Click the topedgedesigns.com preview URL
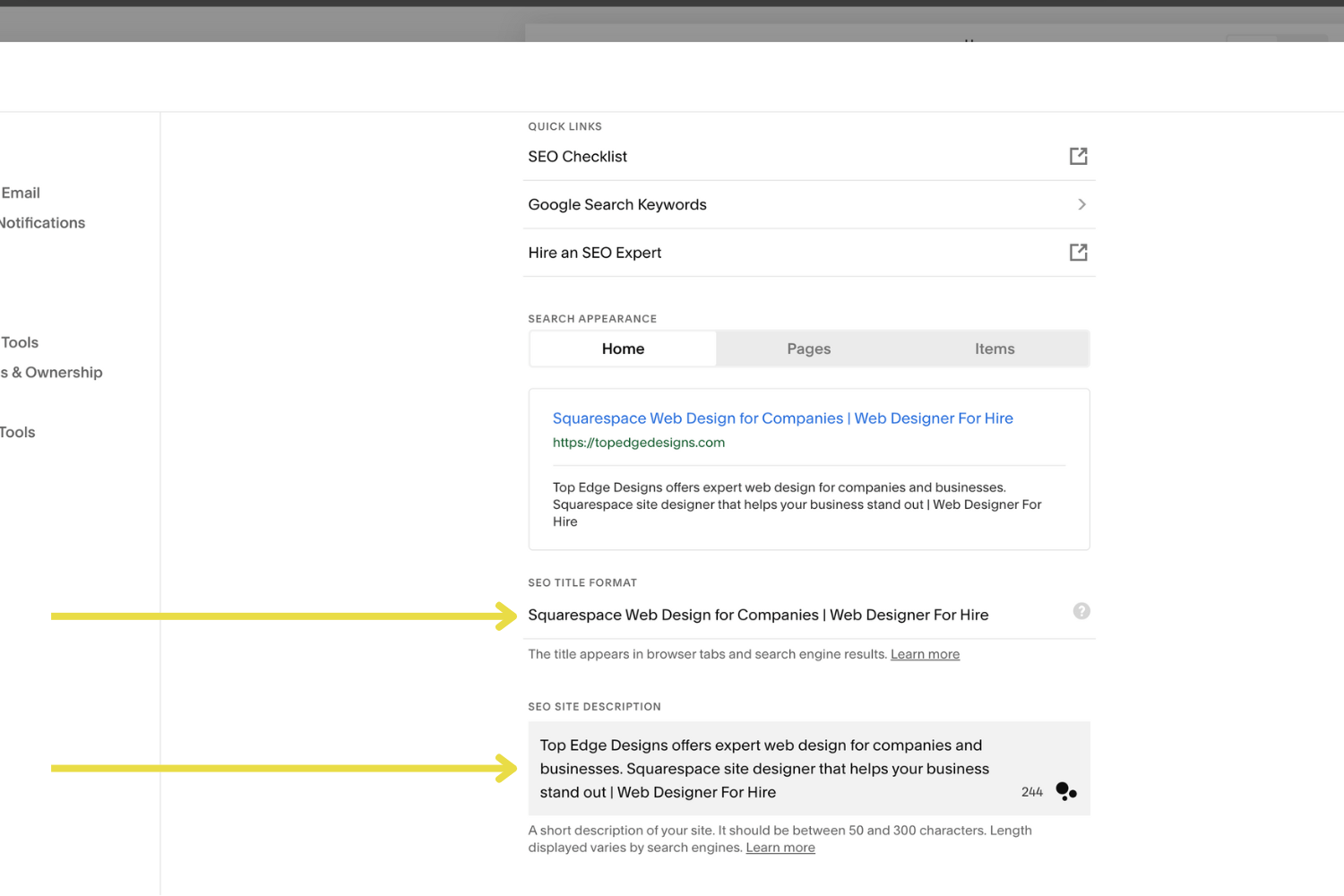The width and height of the screenshot is (1344, 896). pyautogui.click(x=639, y=443)
